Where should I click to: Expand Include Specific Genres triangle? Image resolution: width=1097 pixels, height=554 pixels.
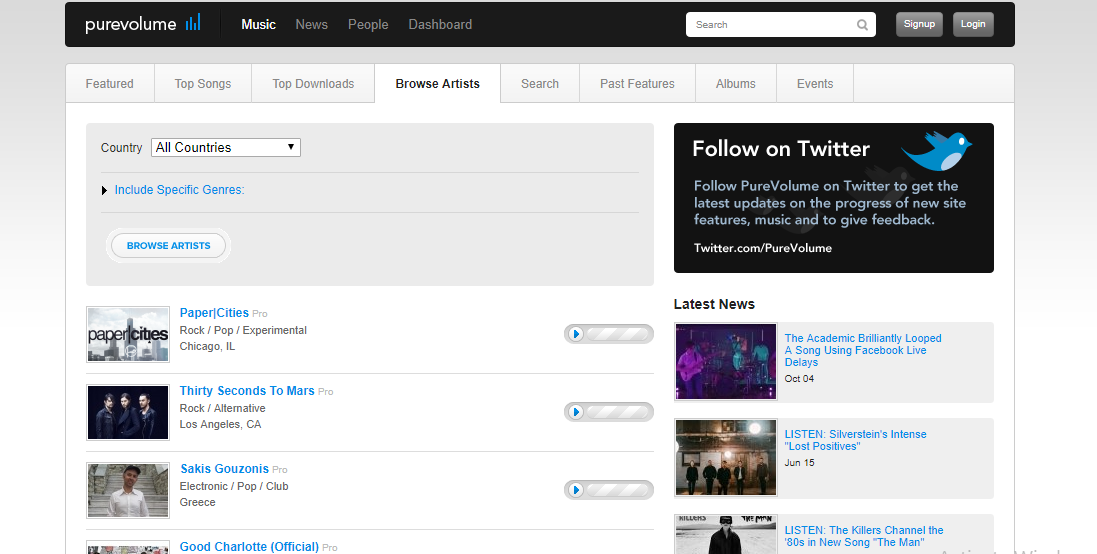[x=104, y=190]
